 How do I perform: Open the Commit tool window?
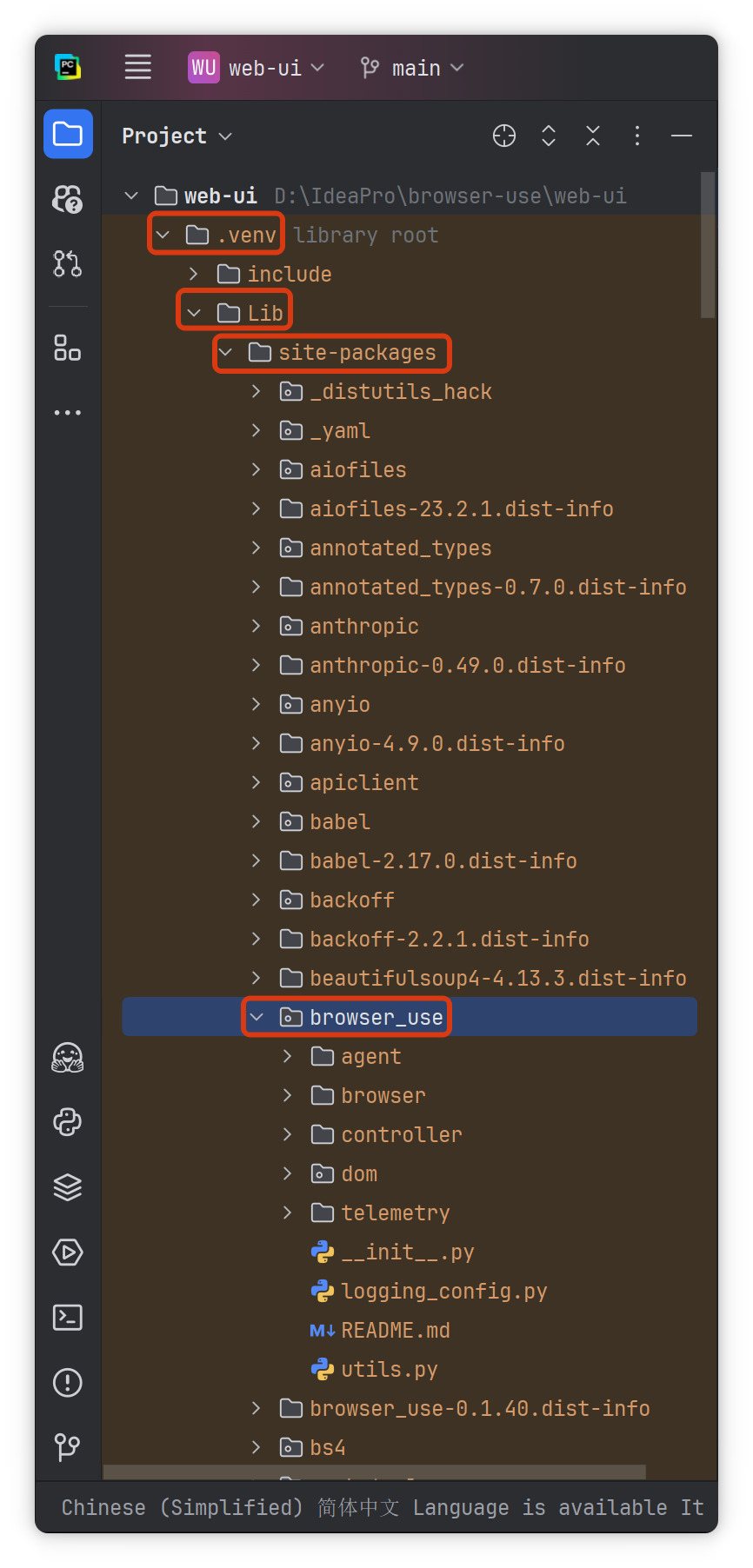click(x=68, y=199)
